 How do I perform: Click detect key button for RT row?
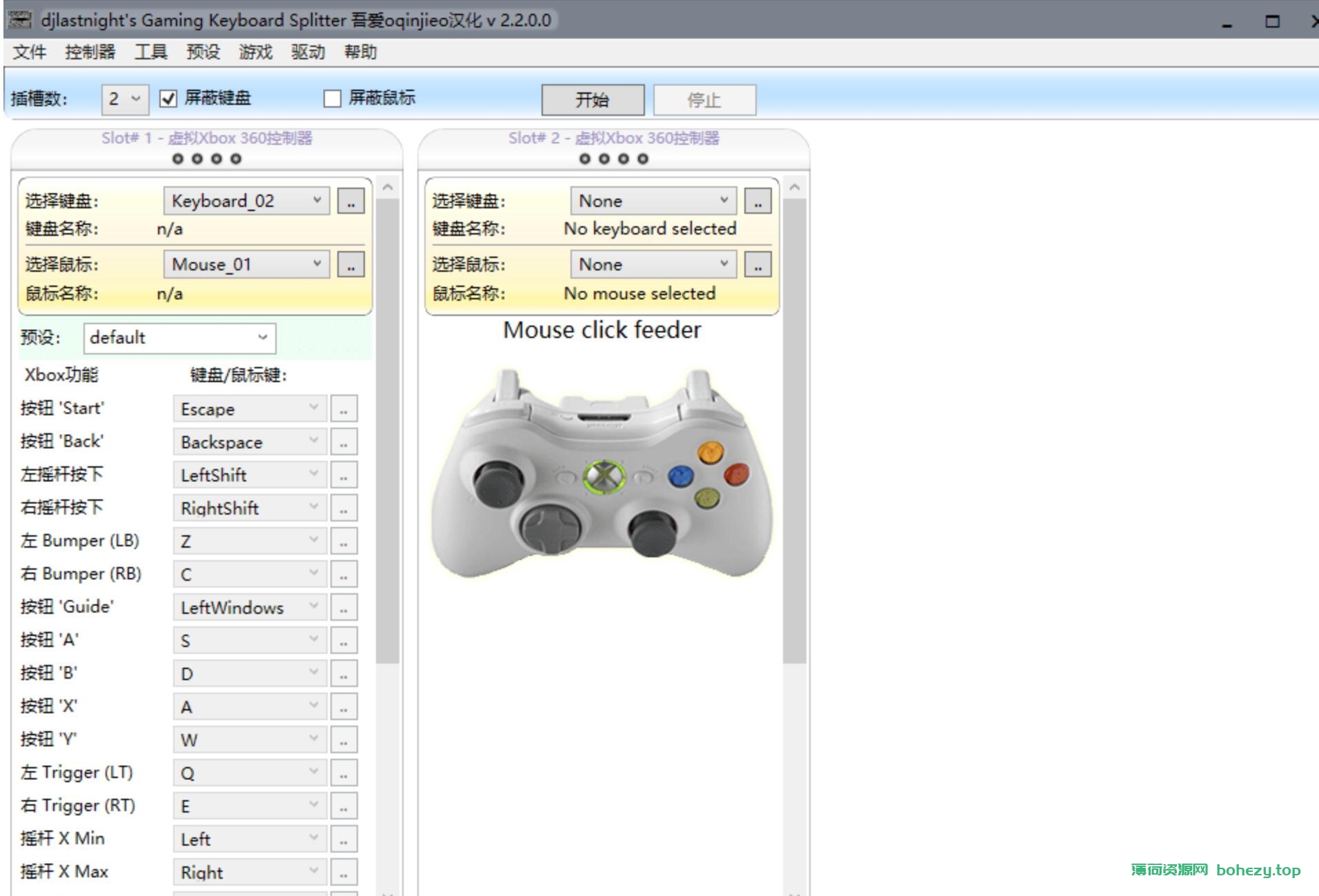point(344,806)
